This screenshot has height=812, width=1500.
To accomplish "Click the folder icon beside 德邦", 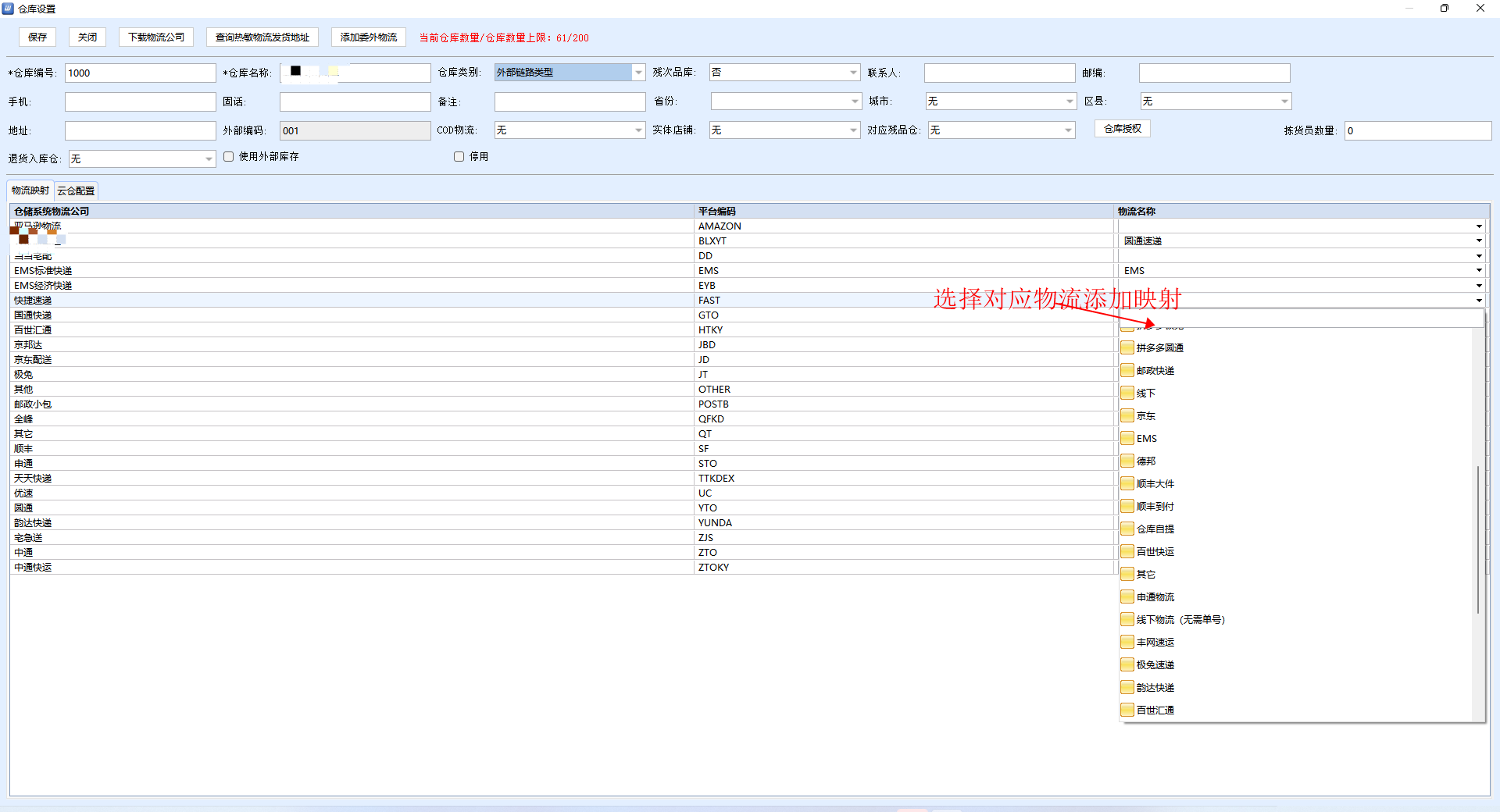I will (1127, 461).
